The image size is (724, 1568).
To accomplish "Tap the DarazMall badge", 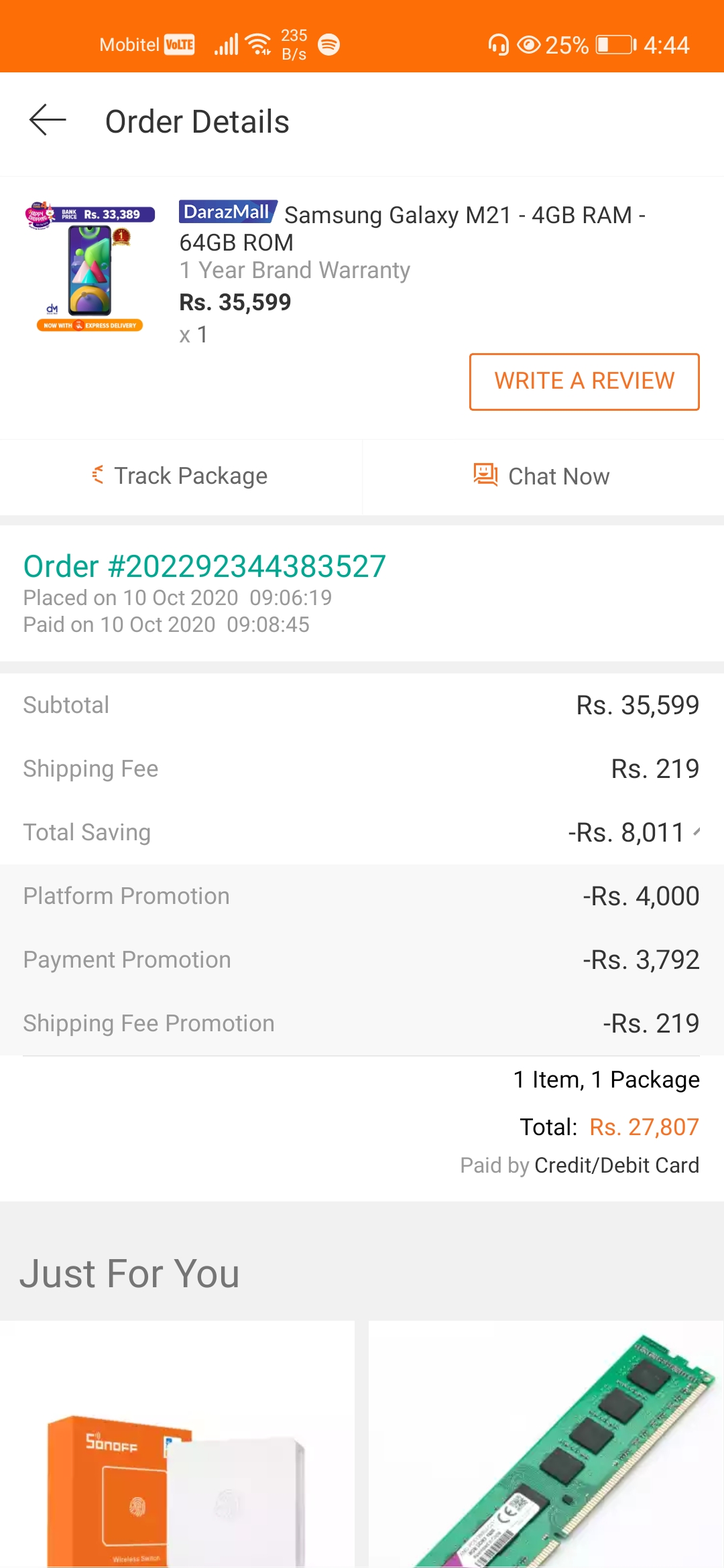I will 228,212.
